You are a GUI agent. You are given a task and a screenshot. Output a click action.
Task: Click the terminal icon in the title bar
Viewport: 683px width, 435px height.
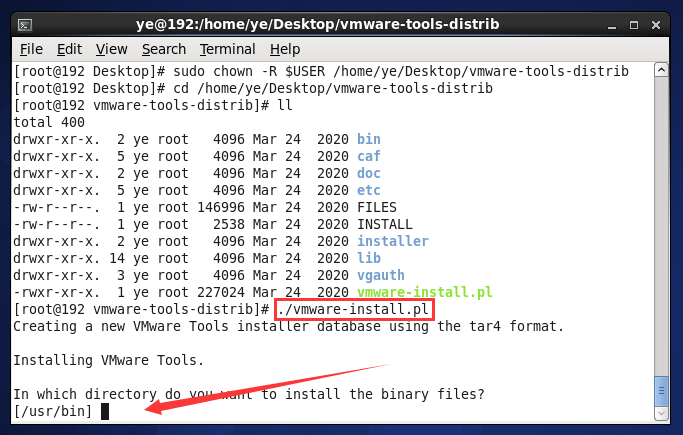click(25, 25)
